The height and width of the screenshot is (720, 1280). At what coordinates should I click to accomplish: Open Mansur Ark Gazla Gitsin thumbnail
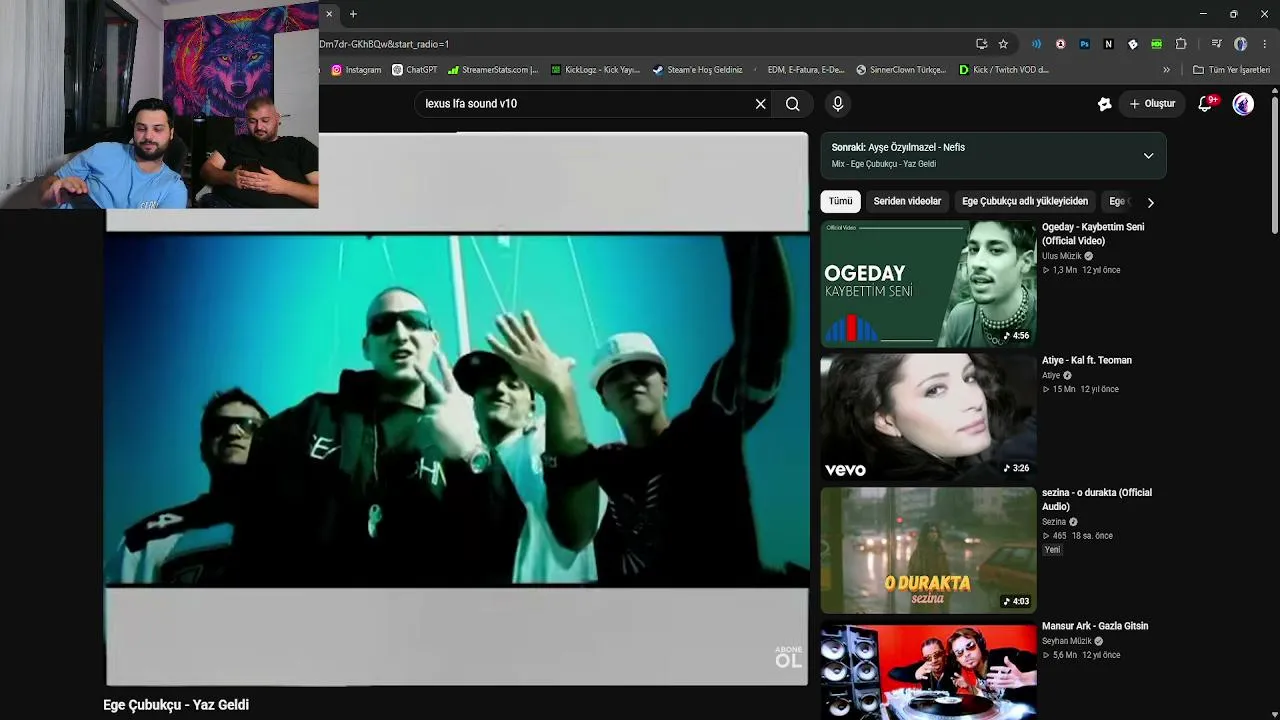(x=928, y=670)
